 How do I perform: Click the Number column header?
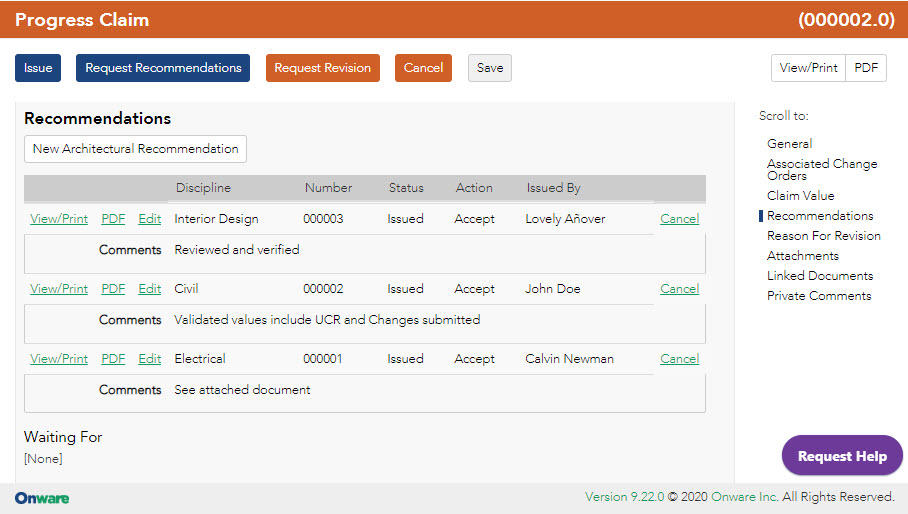click(x=328, y=188)
